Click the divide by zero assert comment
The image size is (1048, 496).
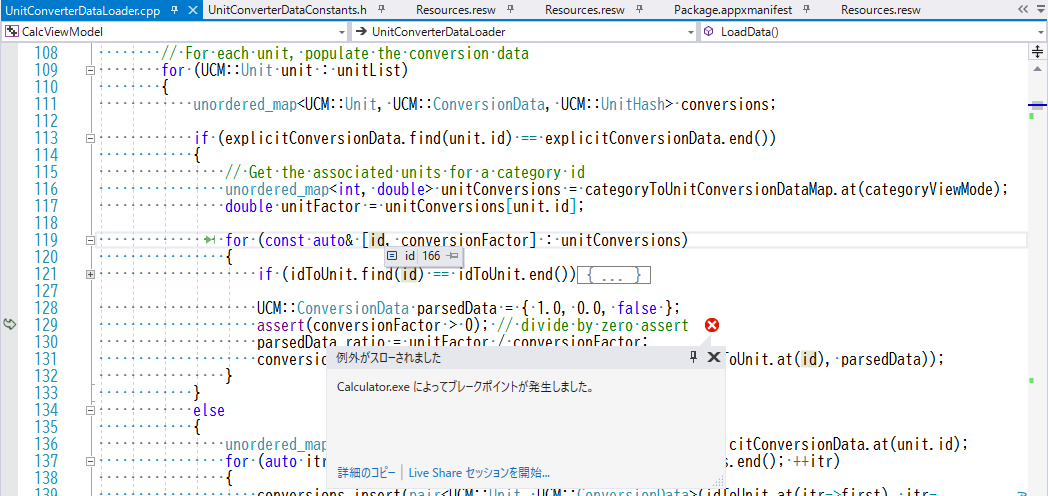click(590, 326)
